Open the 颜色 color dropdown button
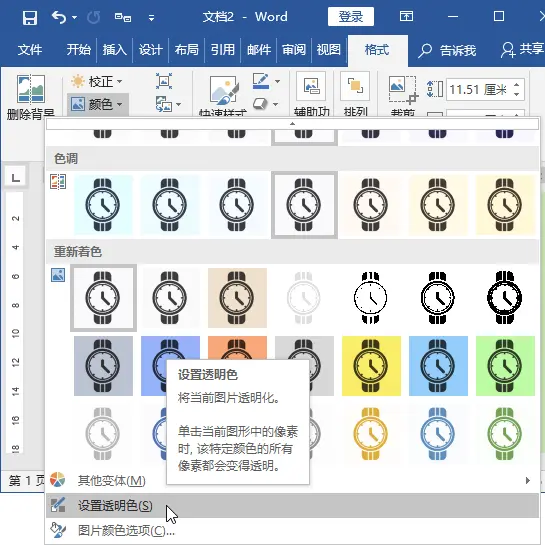Viewport: 545px width, 545px height. [x=97, y=104]
